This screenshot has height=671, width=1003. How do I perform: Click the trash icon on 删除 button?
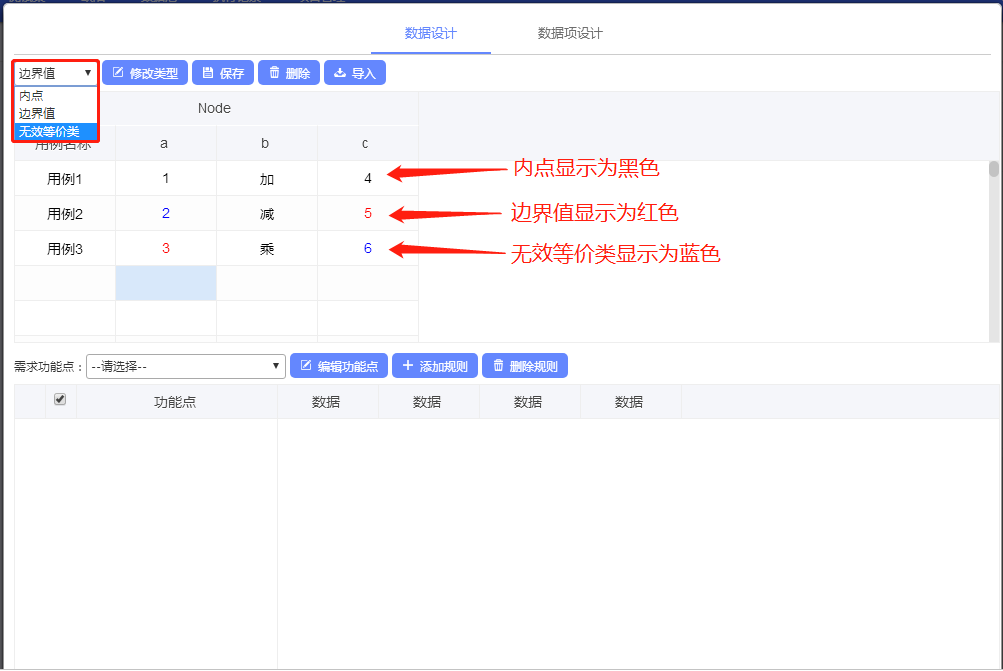[x=274, y=73]
